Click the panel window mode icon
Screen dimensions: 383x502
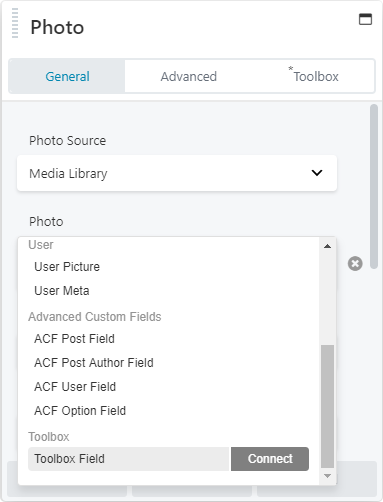coord(365,19)
